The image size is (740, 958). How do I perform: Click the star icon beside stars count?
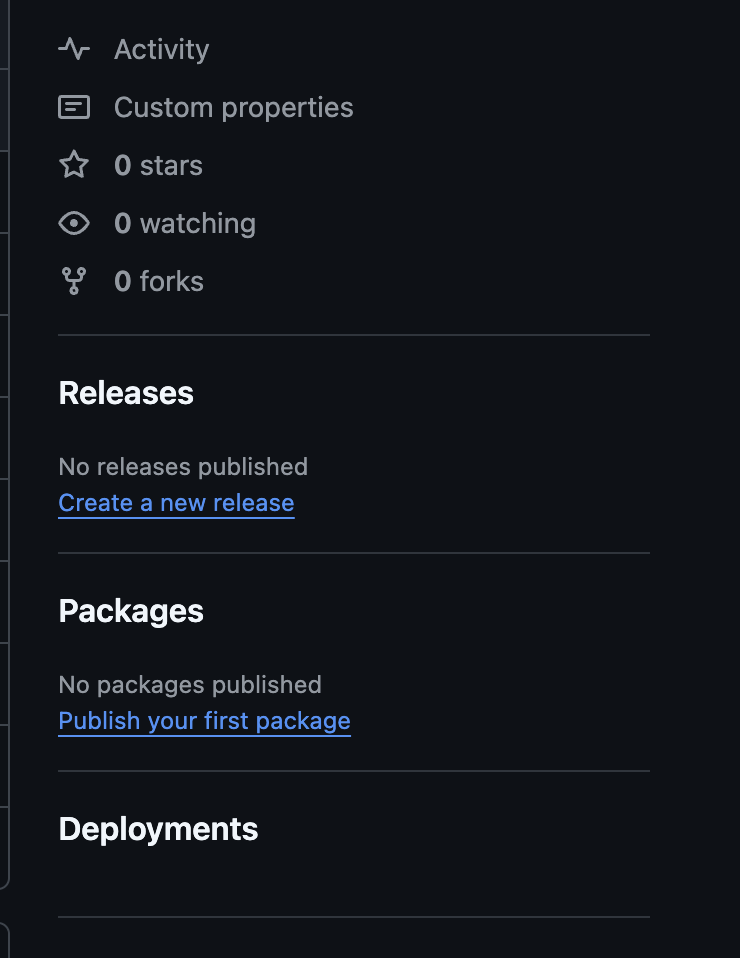tap(74, 165)
